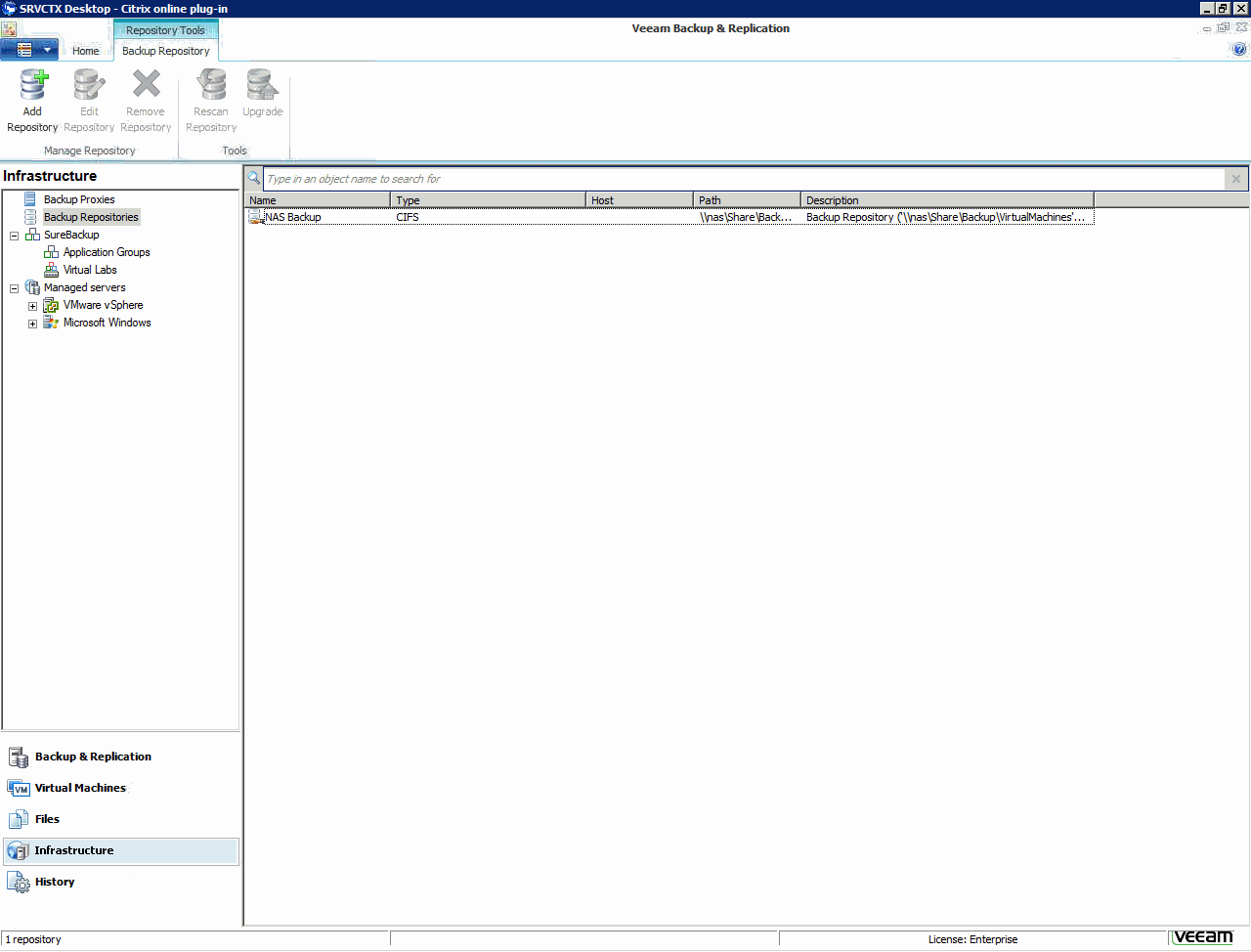This screenshot has height=952, width=1251.
Task: Click the NAS Backup repository row icon
Action: click(256, 217)
